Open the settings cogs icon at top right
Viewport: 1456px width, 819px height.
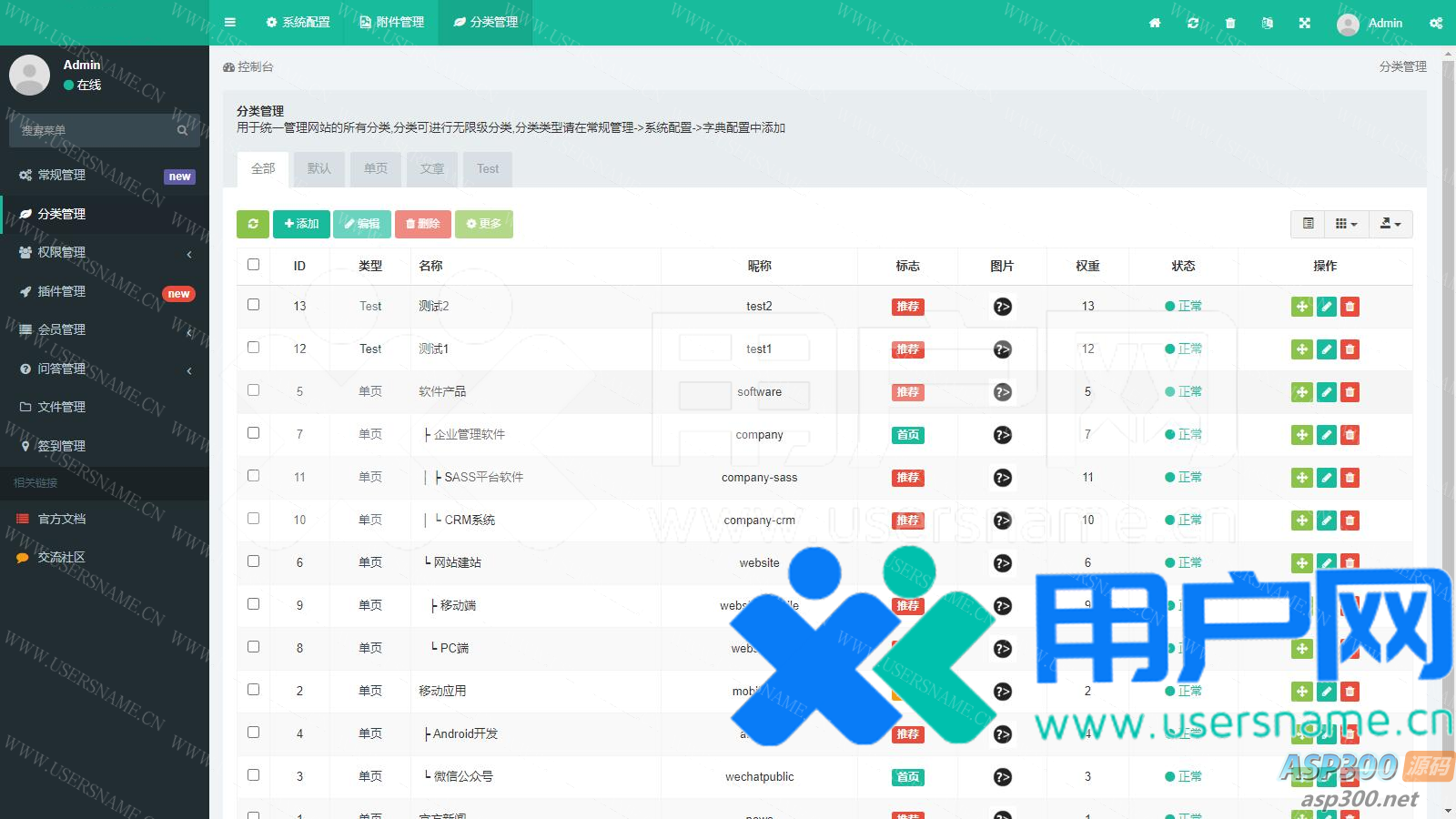pos(1436,23)
